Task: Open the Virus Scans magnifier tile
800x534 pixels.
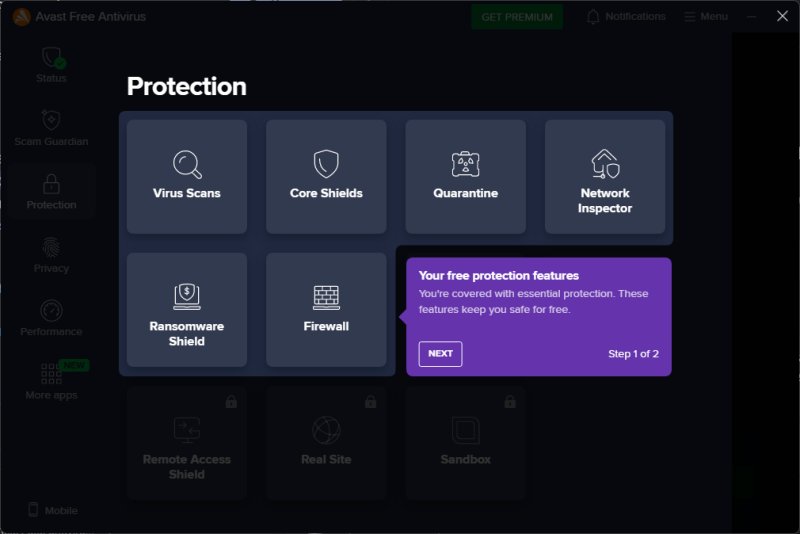Action: point(187,176)
